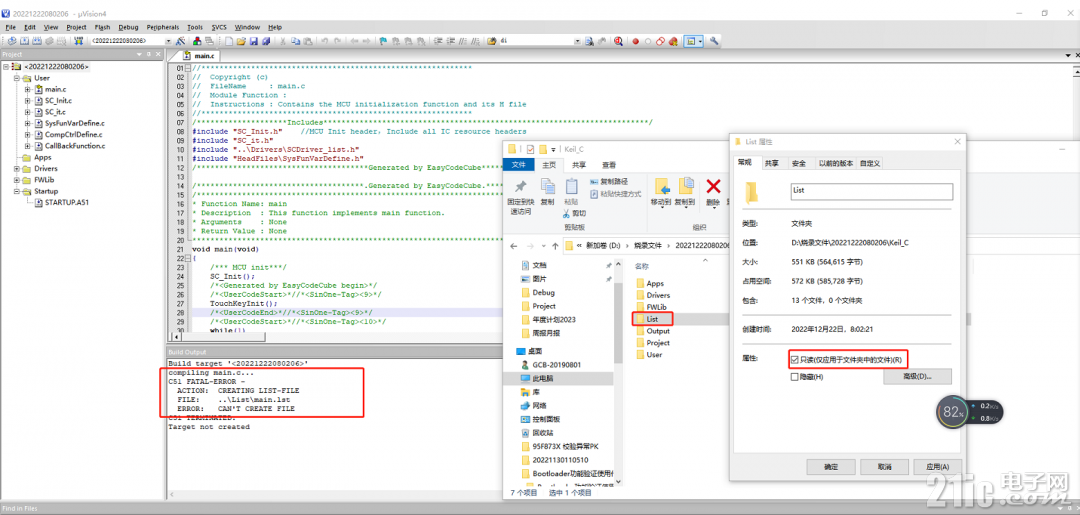Expand the SC_Init.c node in the project tree
Screen dimensions: 1080x515
tap(28, 101)
